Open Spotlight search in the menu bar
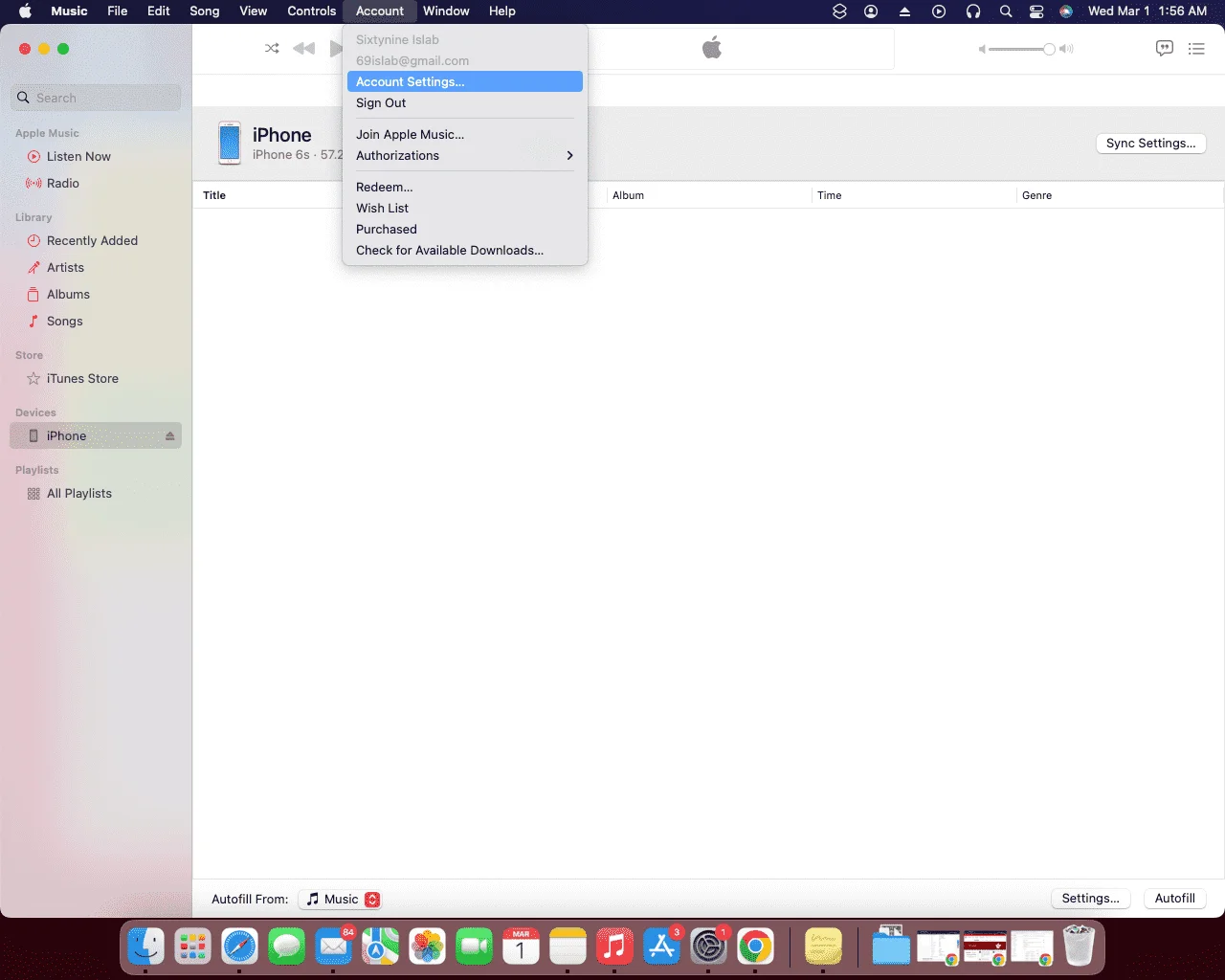 pos(1006,11)
